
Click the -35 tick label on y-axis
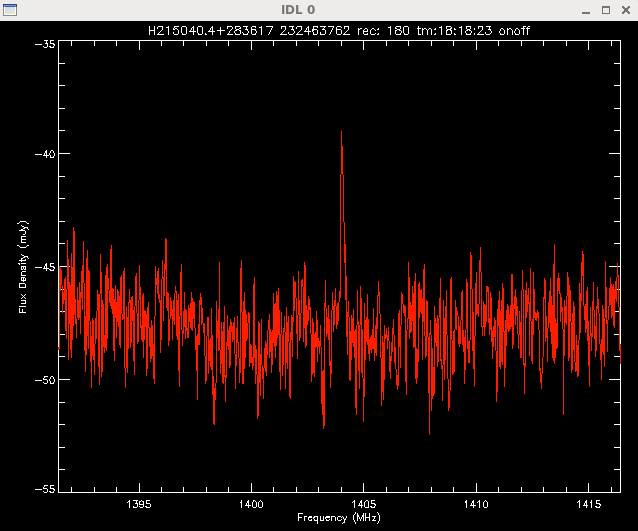pos(45,45)
